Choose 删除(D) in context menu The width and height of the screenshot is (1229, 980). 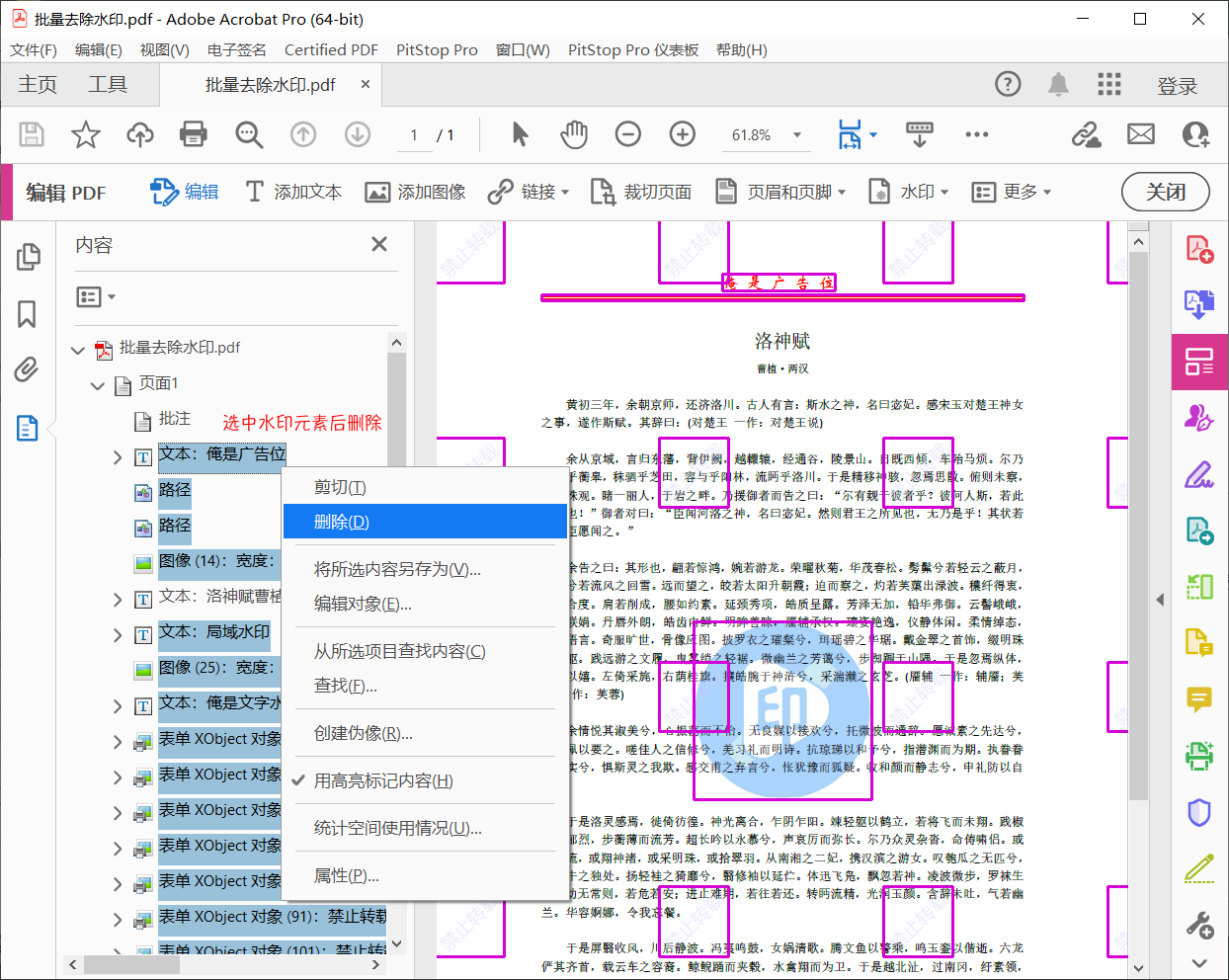tap(426, 522)
